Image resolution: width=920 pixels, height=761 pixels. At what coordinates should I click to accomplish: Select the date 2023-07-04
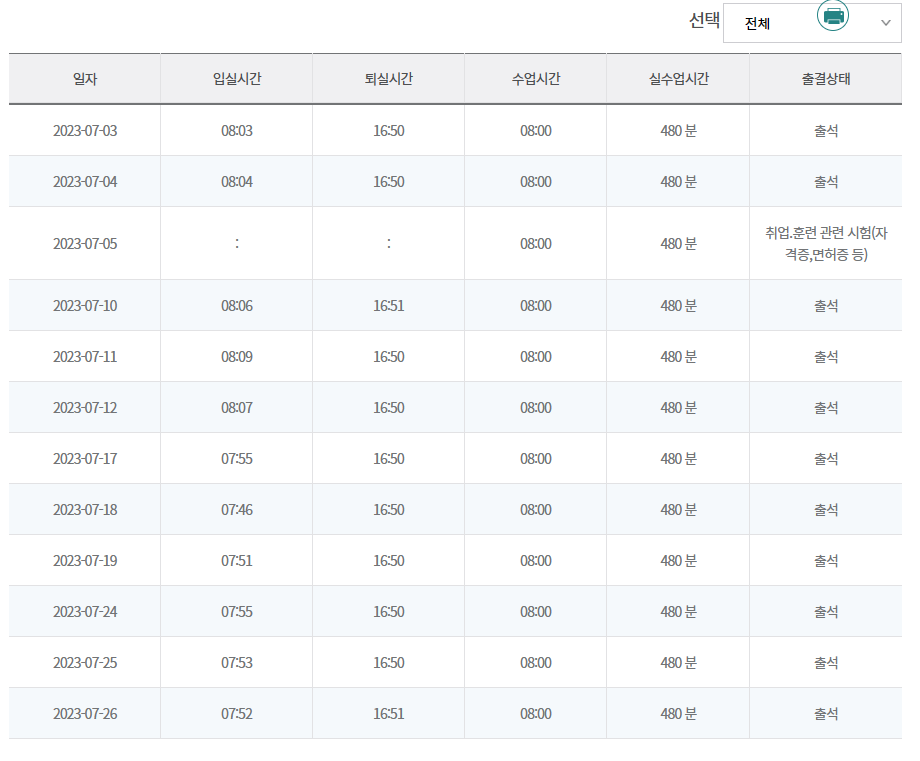point(85,181)
